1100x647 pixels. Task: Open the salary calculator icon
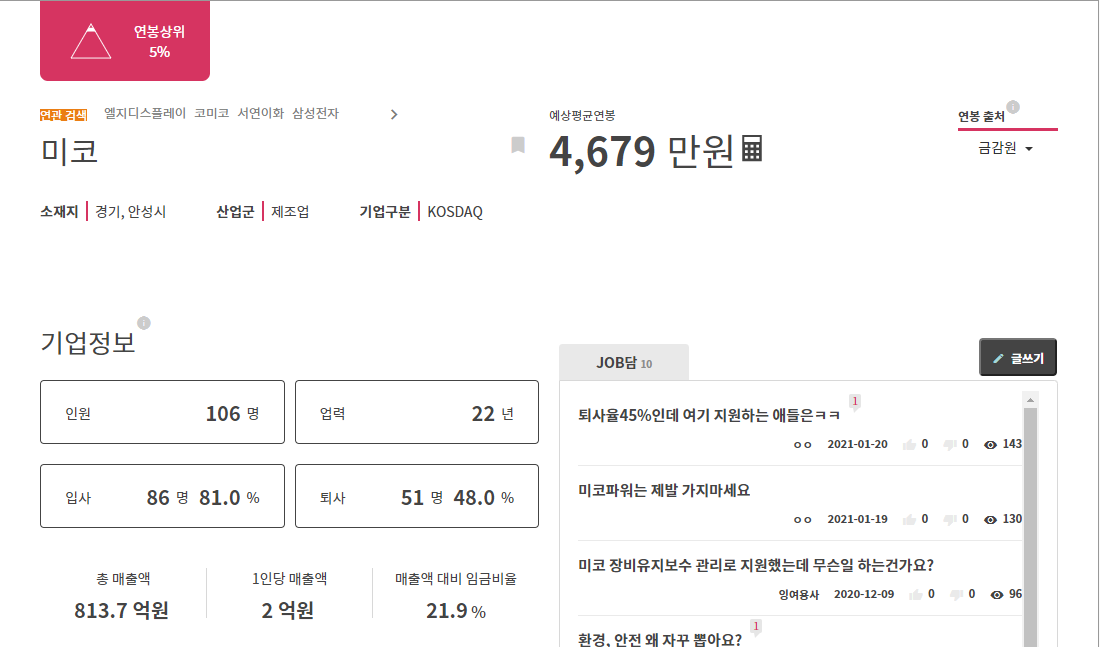tap(751, 149)
